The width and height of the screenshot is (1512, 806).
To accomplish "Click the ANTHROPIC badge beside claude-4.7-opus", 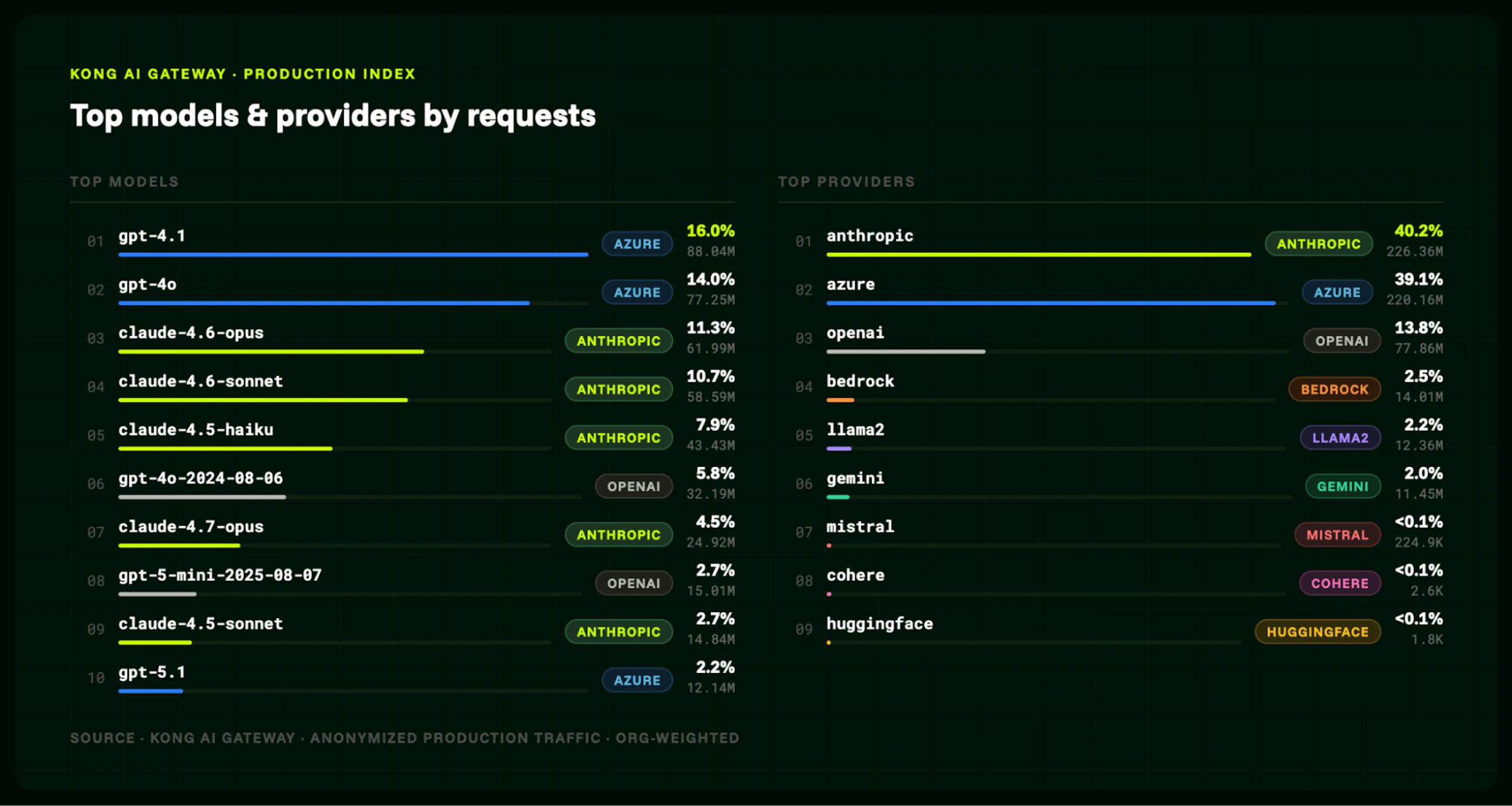I will point(619,534).
